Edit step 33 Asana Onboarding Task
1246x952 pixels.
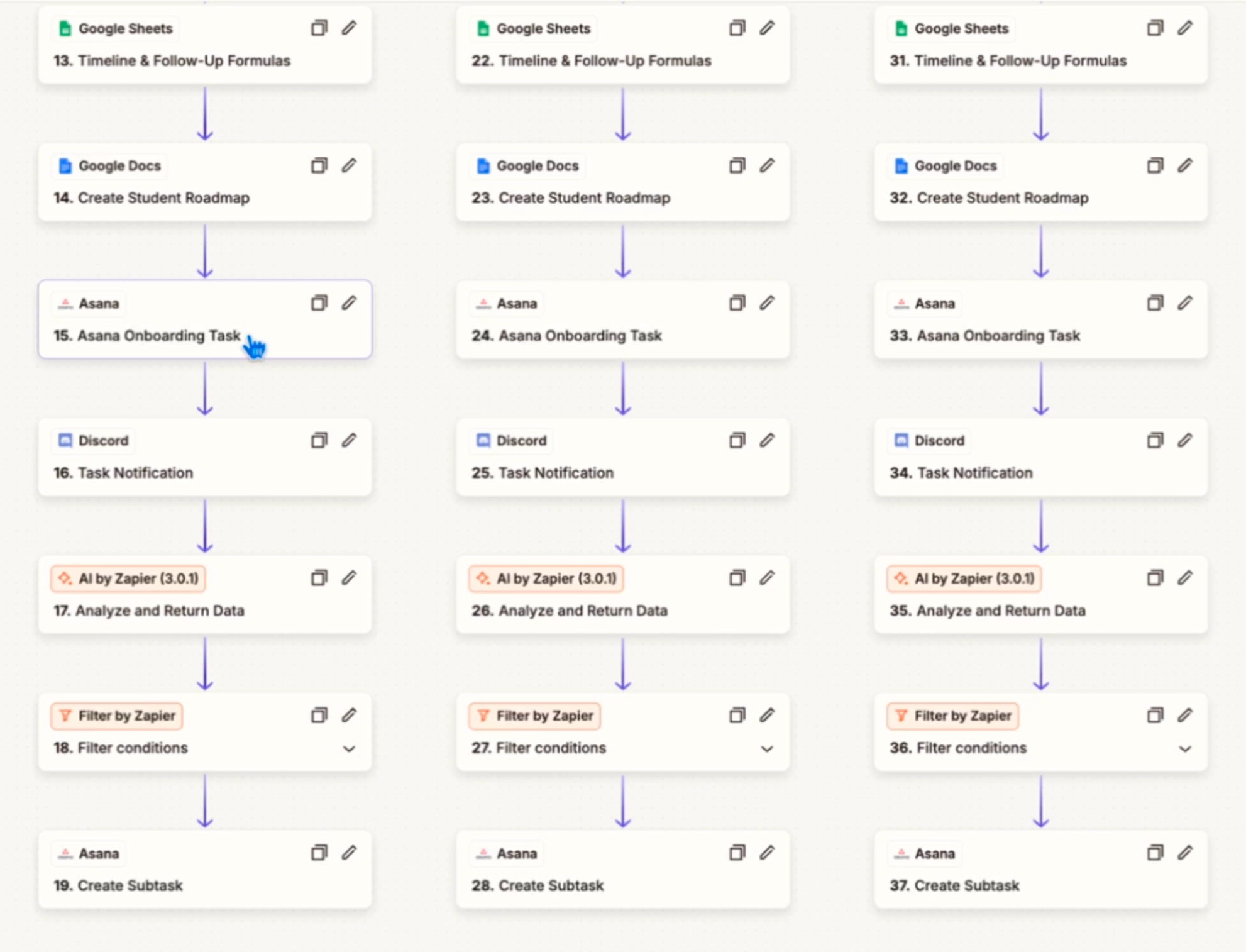click(x=1185, y=303)
